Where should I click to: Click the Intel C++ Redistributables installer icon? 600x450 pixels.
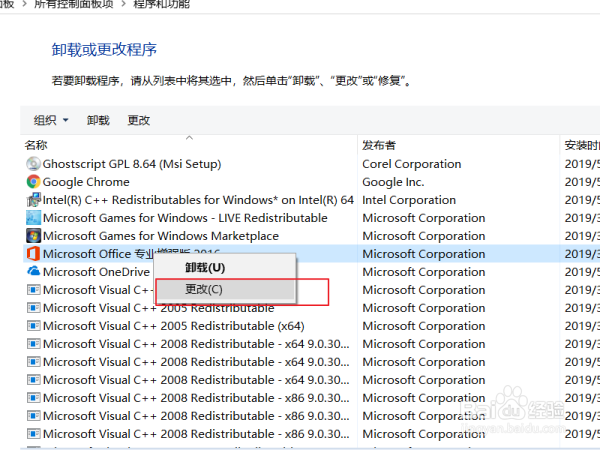pyautogui.click(x=33, y=200)
